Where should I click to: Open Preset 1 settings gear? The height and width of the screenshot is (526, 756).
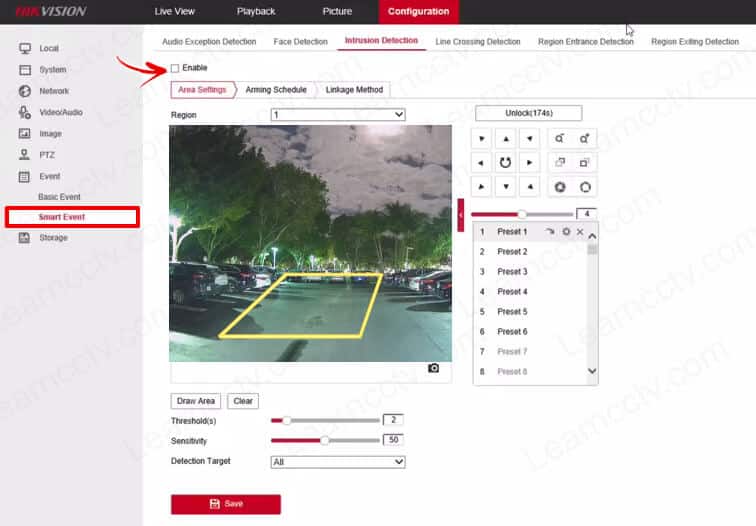(565, 232)
